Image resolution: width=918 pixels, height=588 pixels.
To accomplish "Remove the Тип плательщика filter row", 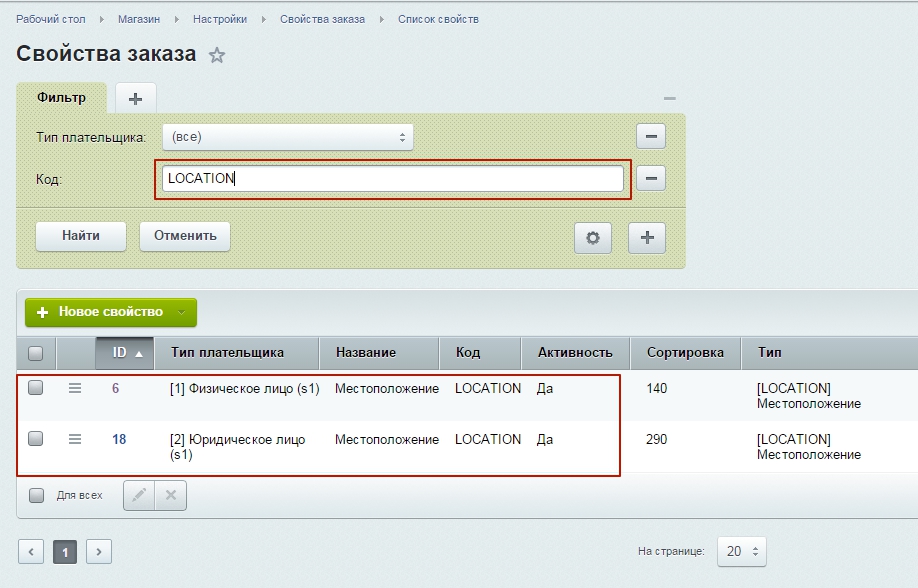I will click(x=651, y=136).
